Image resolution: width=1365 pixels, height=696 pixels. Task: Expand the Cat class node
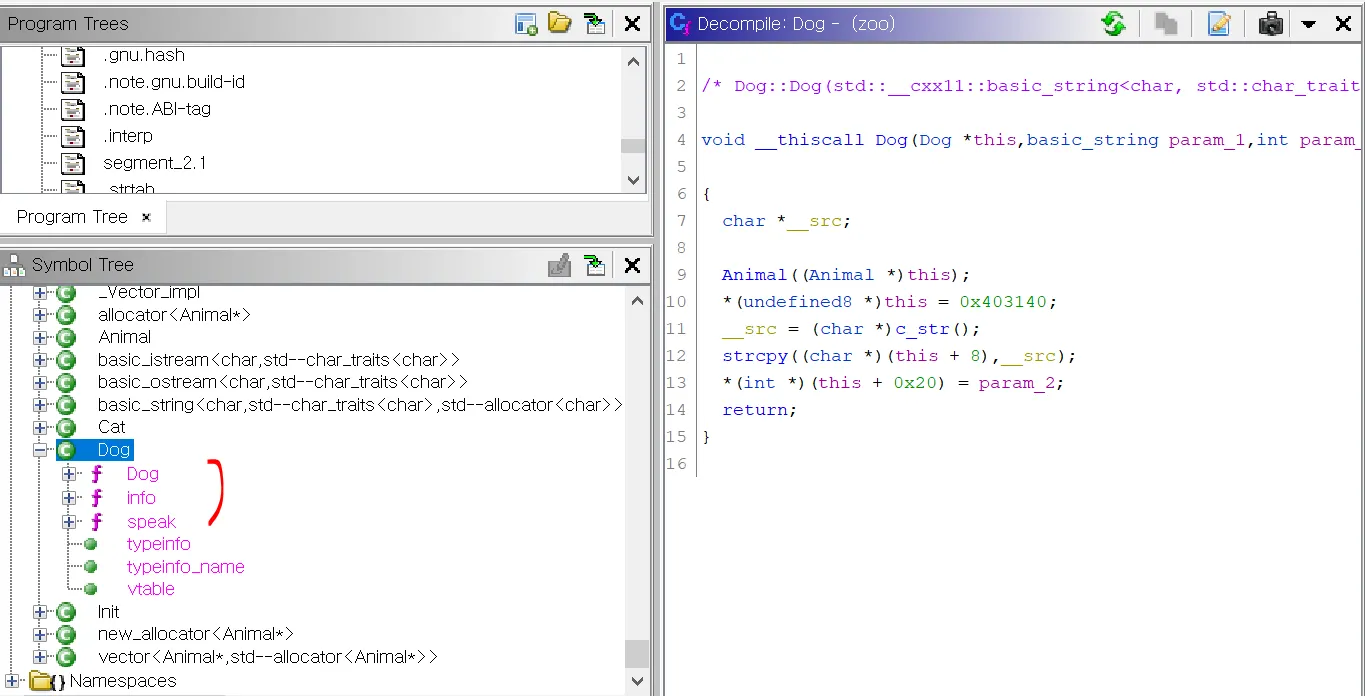(40, 427)
